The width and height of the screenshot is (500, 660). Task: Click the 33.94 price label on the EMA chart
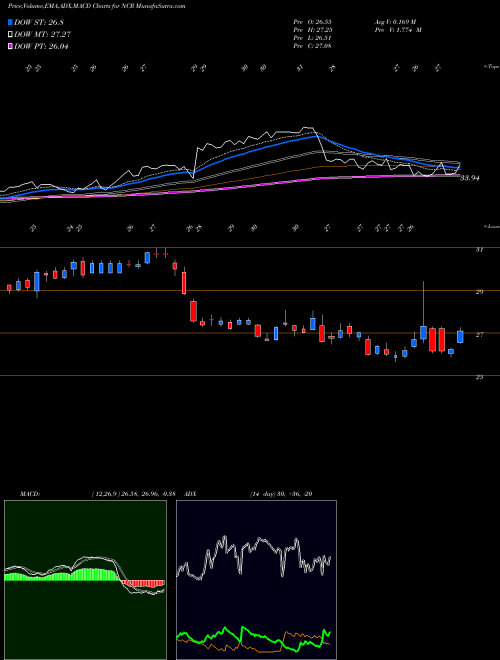pyautogui.click(x=470, y=178)
